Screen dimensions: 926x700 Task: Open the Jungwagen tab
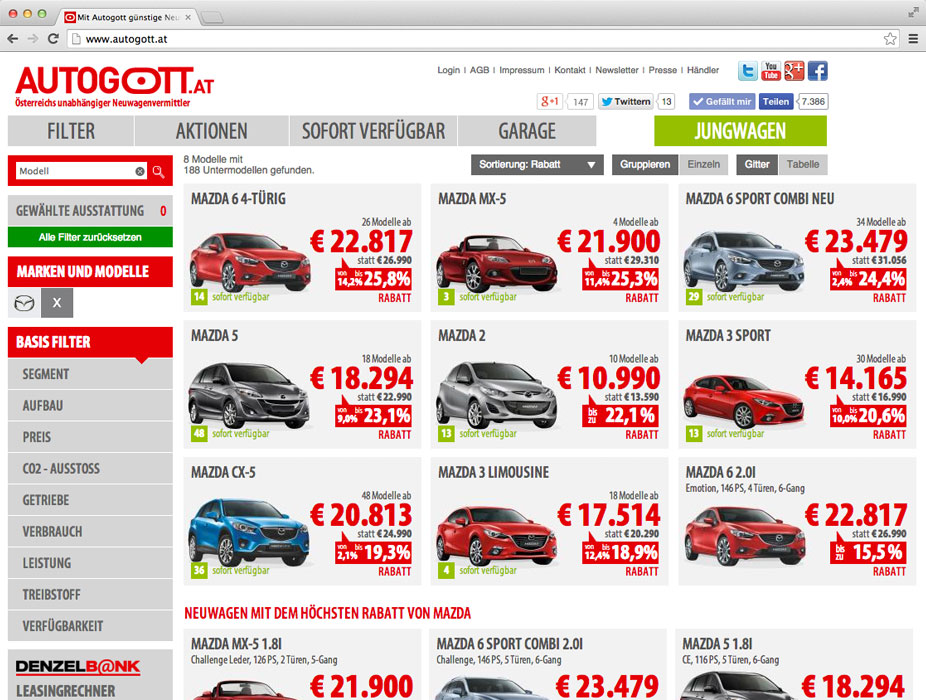[740, 131]
